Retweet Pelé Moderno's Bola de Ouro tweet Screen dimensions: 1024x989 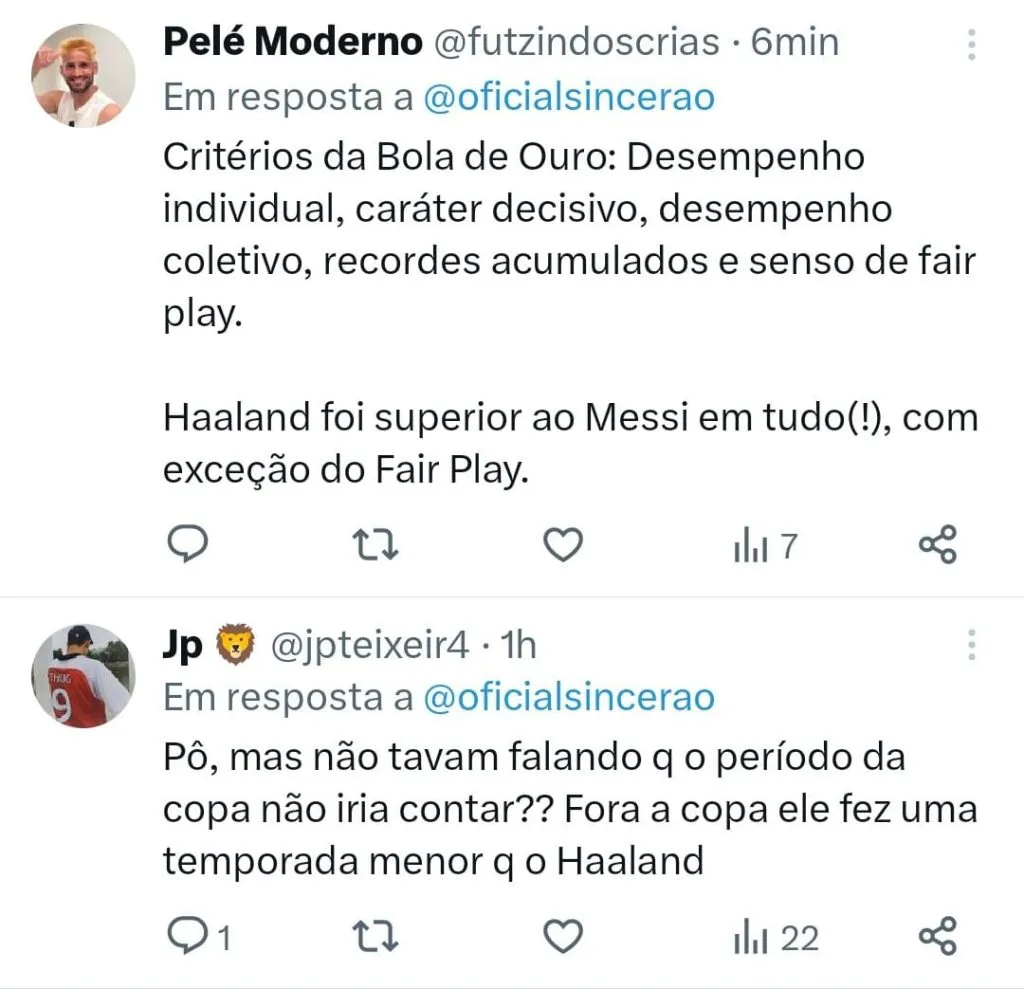coord(378,545)
